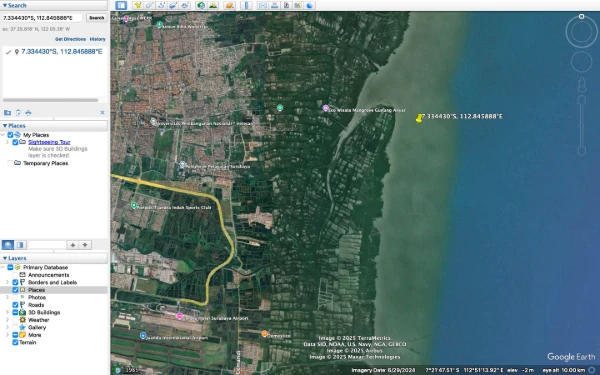Click the Email envelope toolbar icon
The height and width of the screenshot is (375, 600).
(x=263, y=5)
